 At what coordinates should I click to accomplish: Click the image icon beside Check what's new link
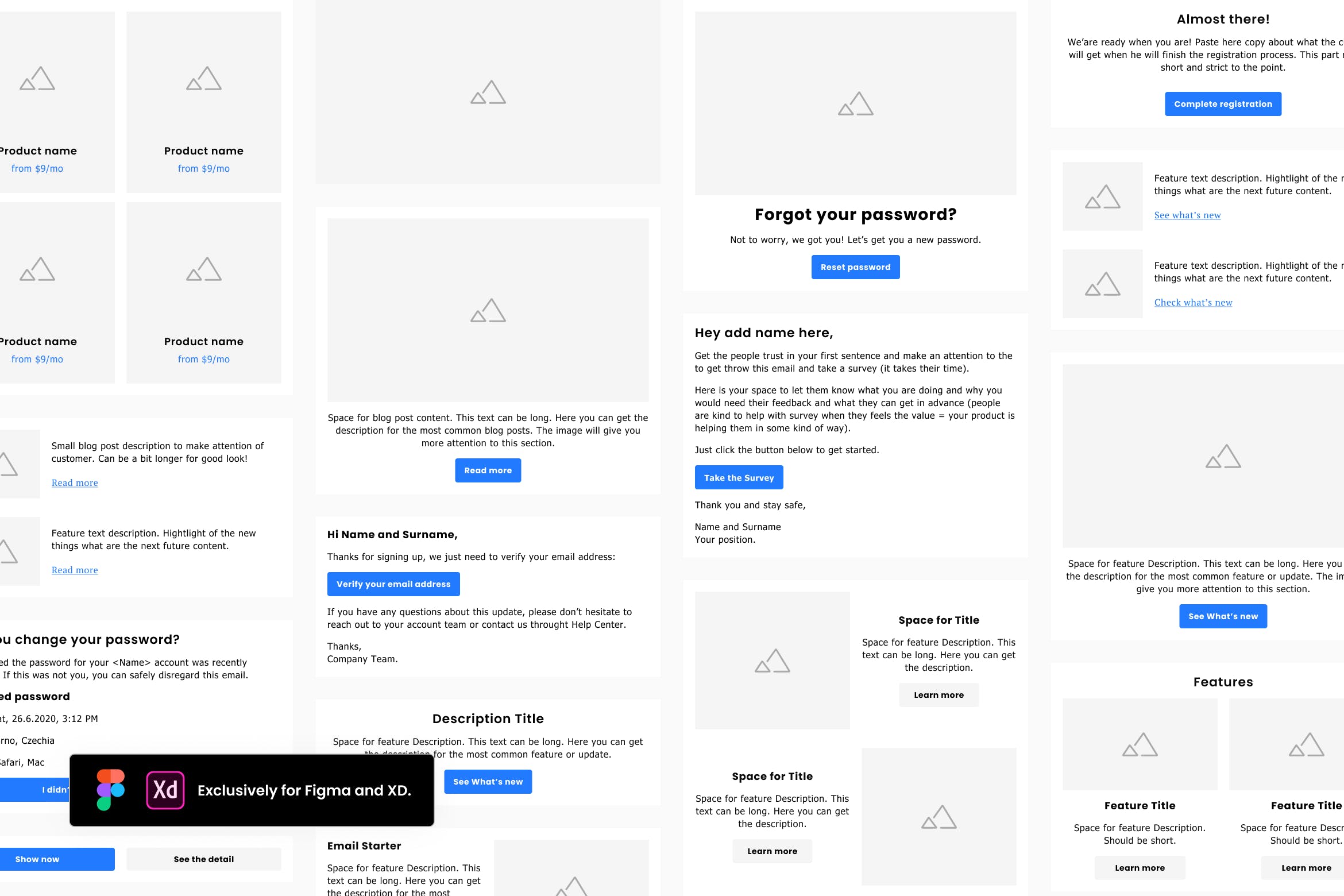[x=1102, y=284]
